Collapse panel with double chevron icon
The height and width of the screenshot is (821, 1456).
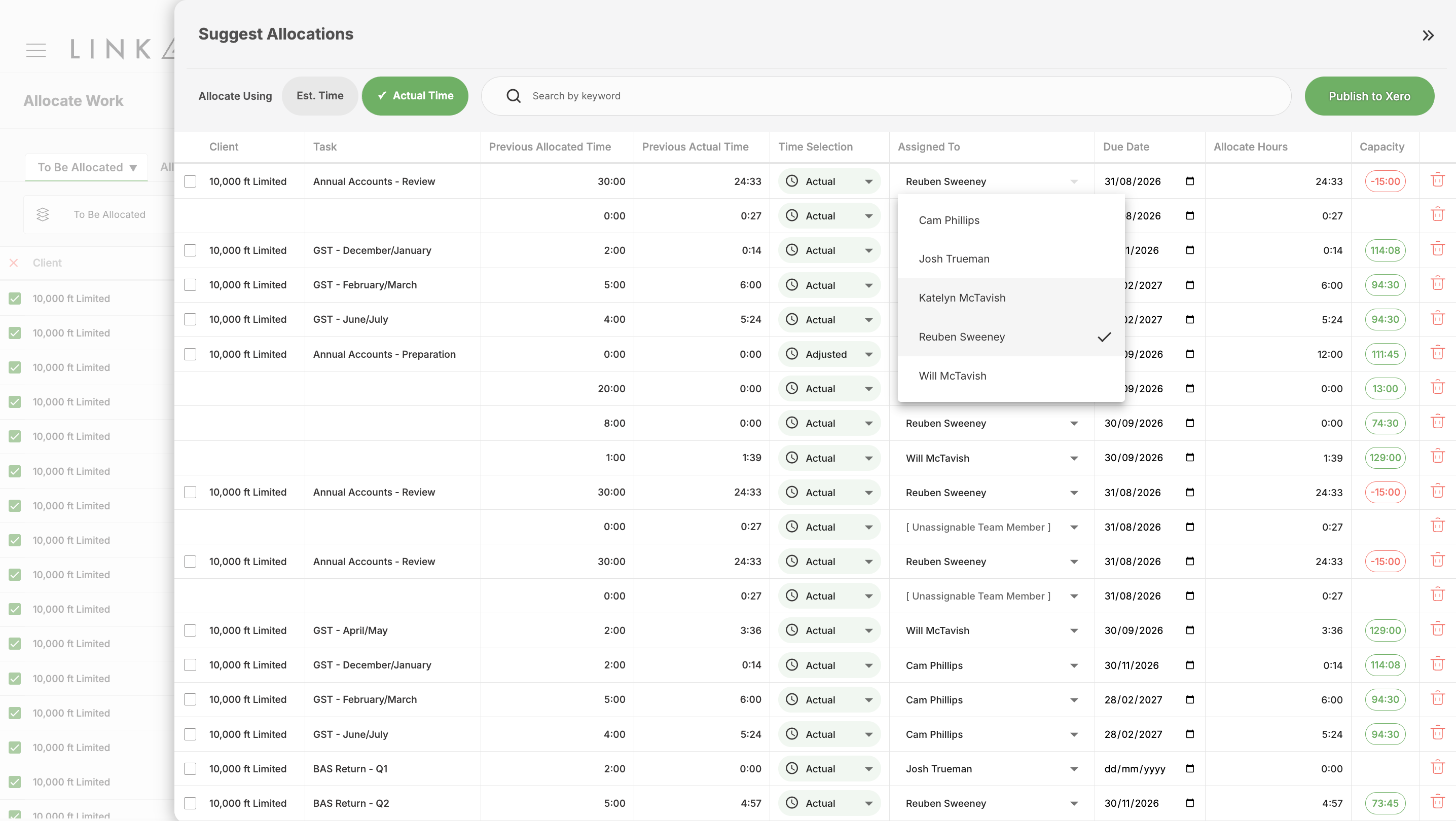1428,35
